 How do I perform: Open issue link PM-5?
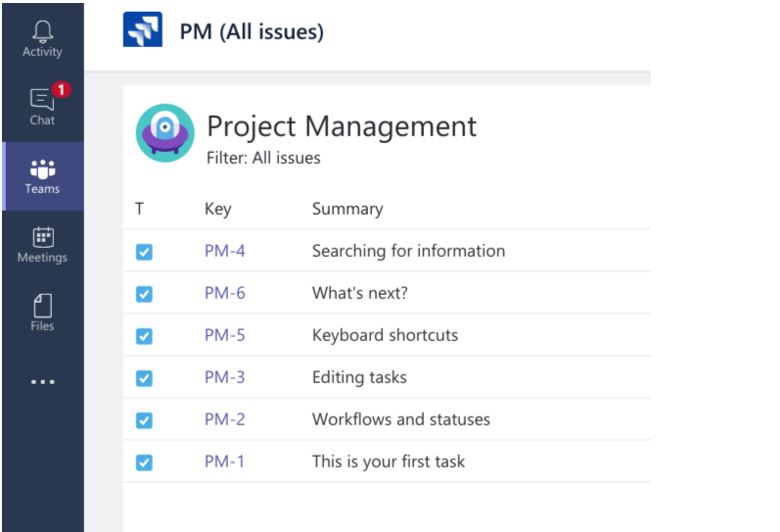coord(225,335)
